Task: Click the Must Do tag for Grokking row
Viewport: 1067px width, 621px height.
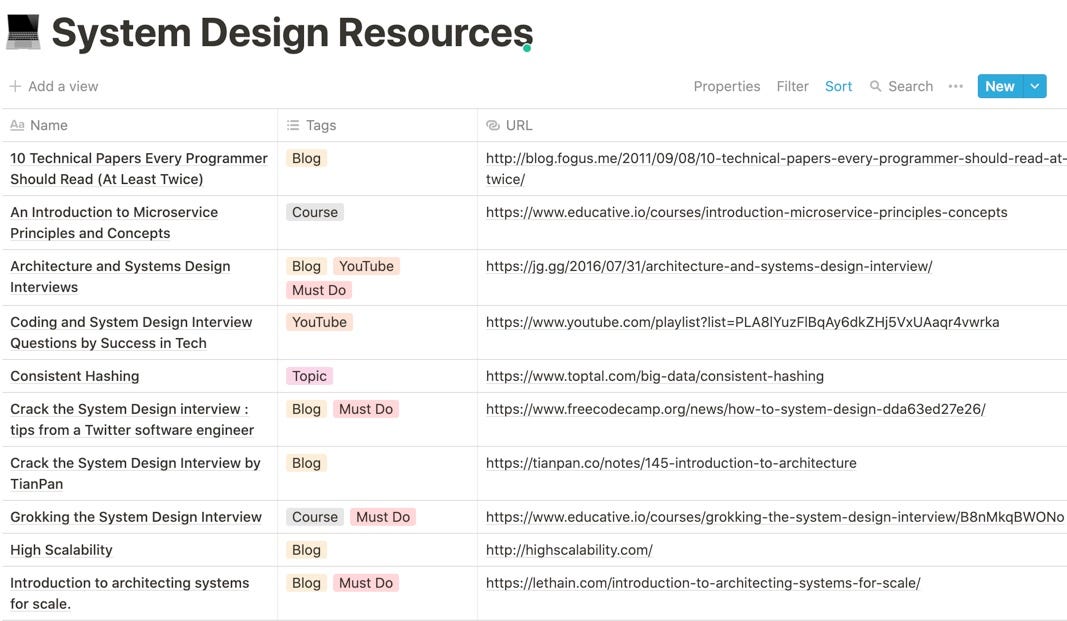Action: (383, 517)
